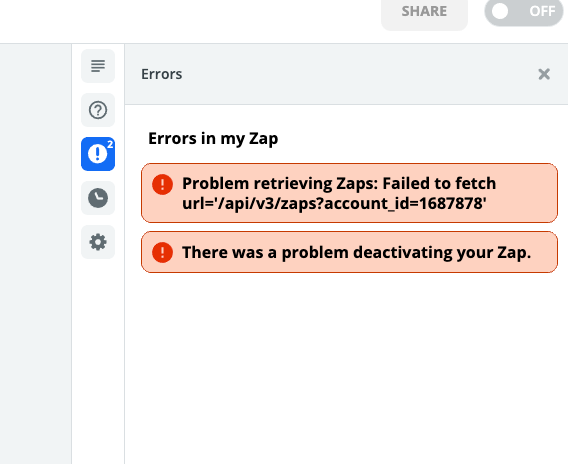Click the blank editor canvas left of sidebar
This screenshot has height=464, width=568.
click(x=36, y=254)
